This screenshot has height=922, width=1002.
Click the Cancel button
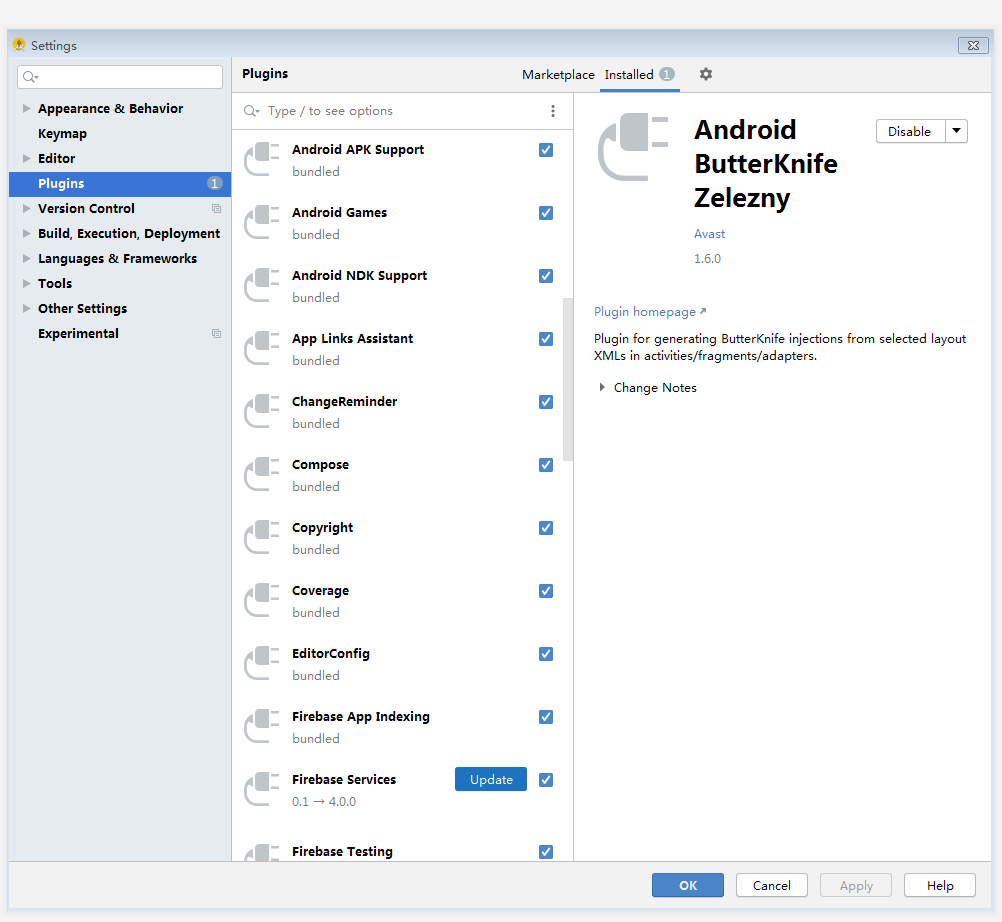tap(771, 885)
